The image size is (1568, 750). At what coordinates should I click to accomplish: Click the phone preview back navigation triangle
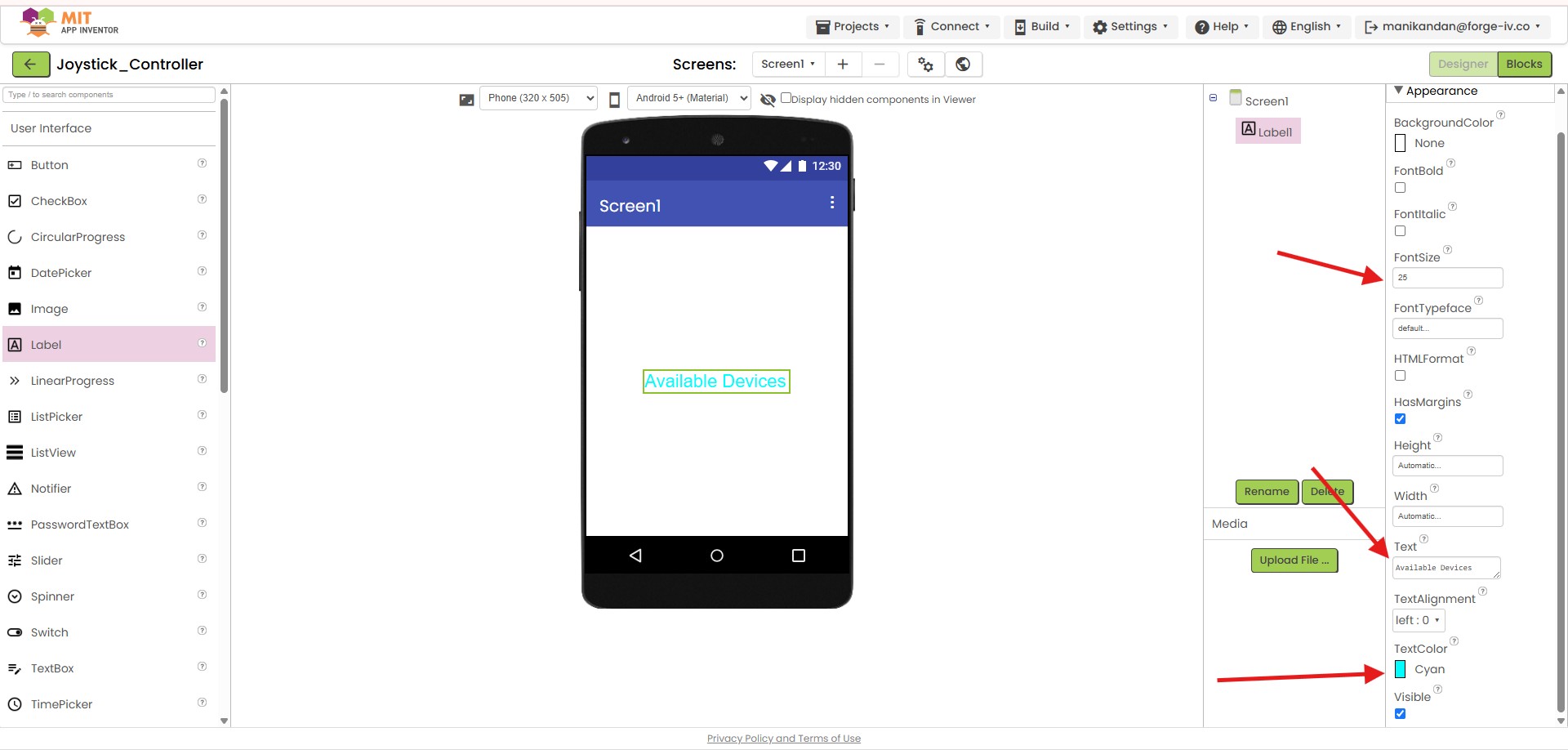(635, 556)
